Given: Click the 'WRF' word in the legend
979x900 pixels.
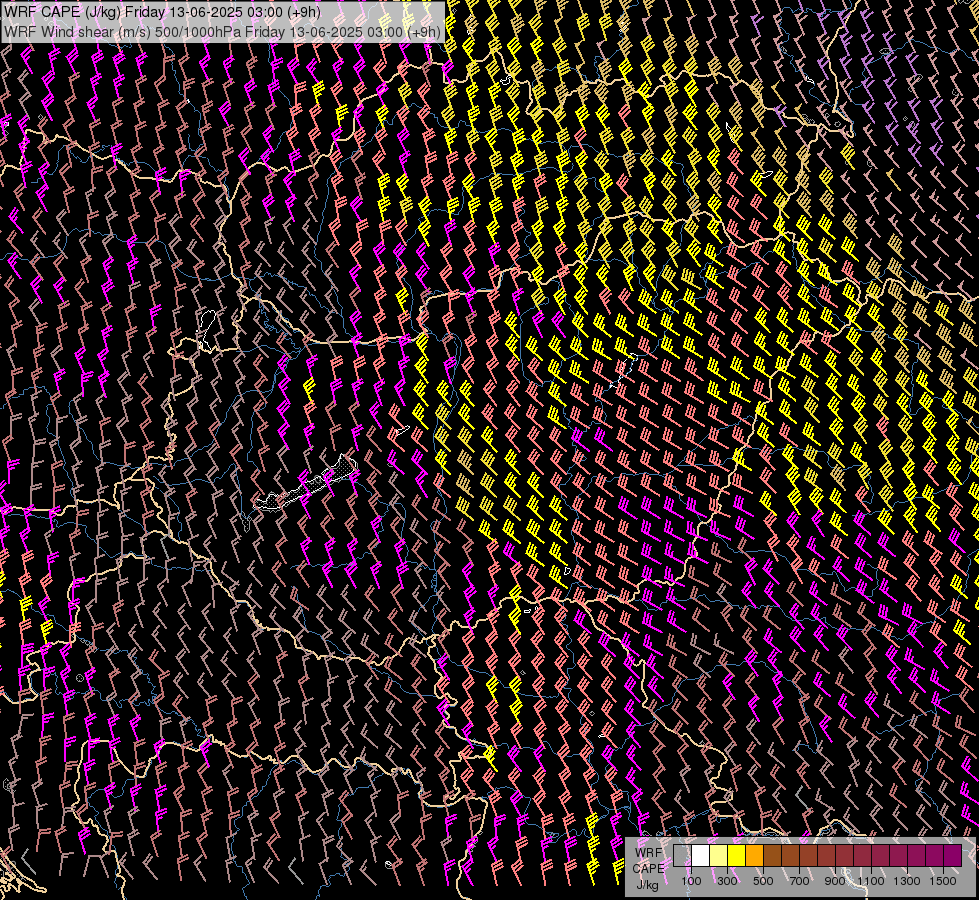Looking at the screenshot, I should [x=649, y=853].
